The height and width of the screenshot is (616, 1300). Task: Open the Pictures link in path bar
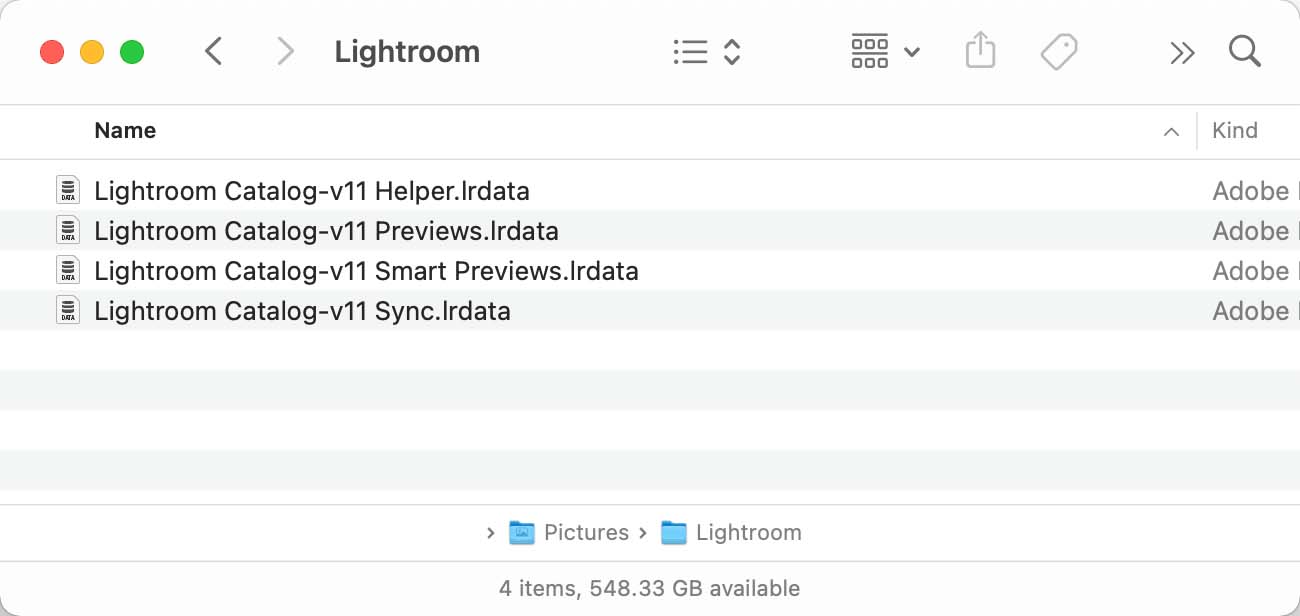tap(587, 532)
